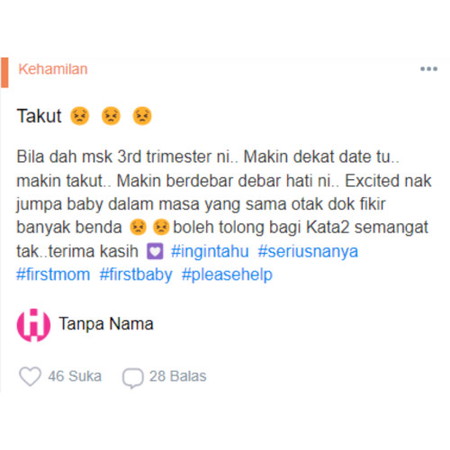The width and height of the screenshot is (450, 450).
Task: Open the Kehamilan category label
Action: pos(53,69)
